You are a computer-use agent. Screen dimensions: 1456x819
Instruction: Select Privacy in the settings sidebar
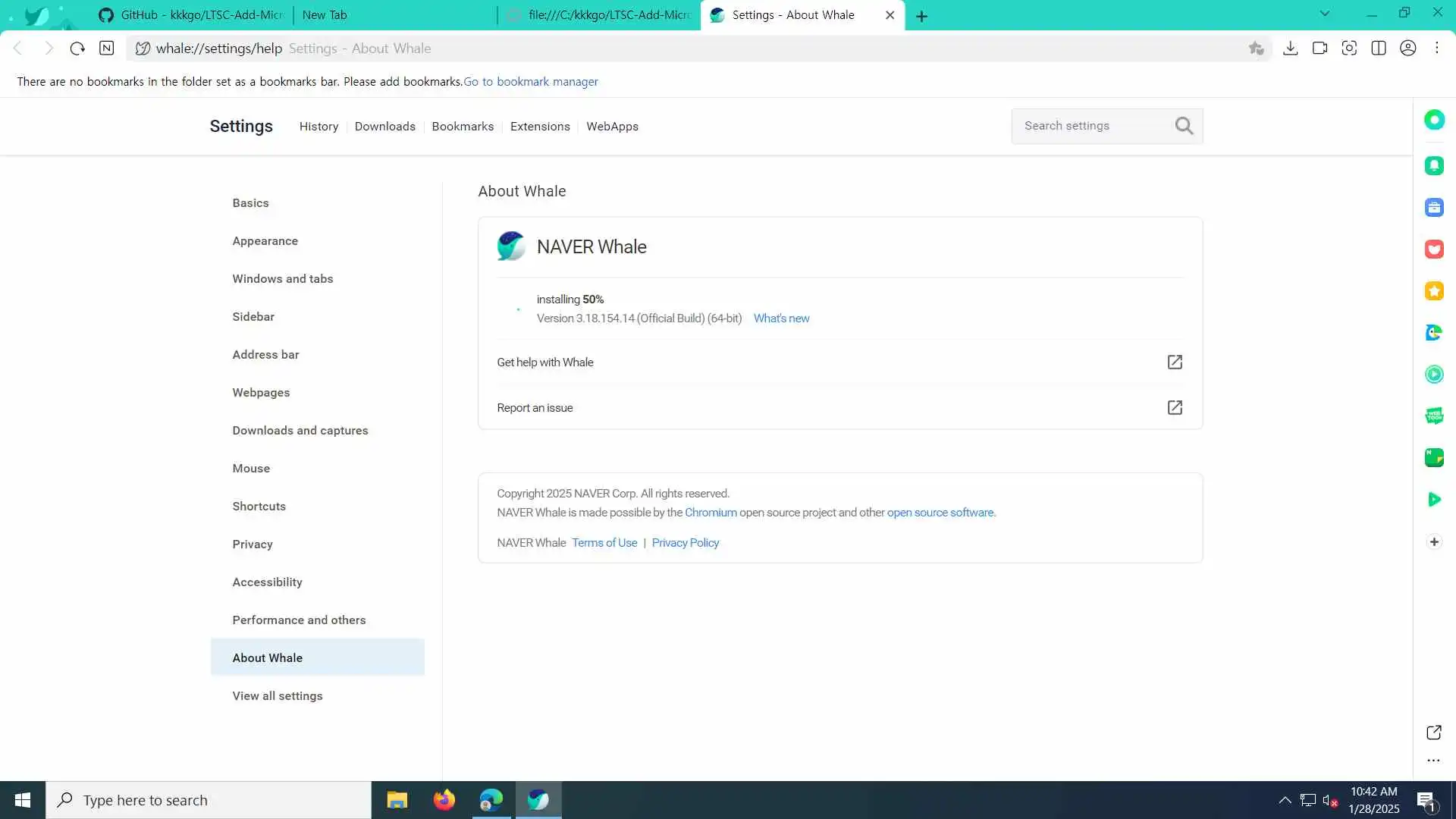(253, 544)
